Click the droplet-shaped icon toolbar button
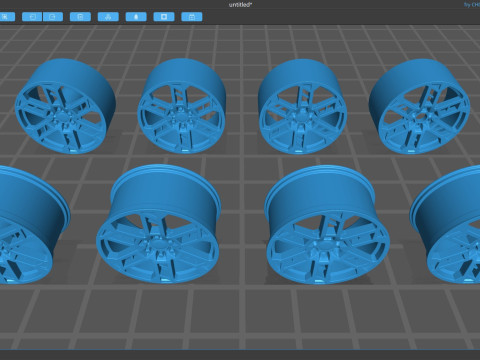Viewport: 480px width, 360px height. [x=136, y=17]
